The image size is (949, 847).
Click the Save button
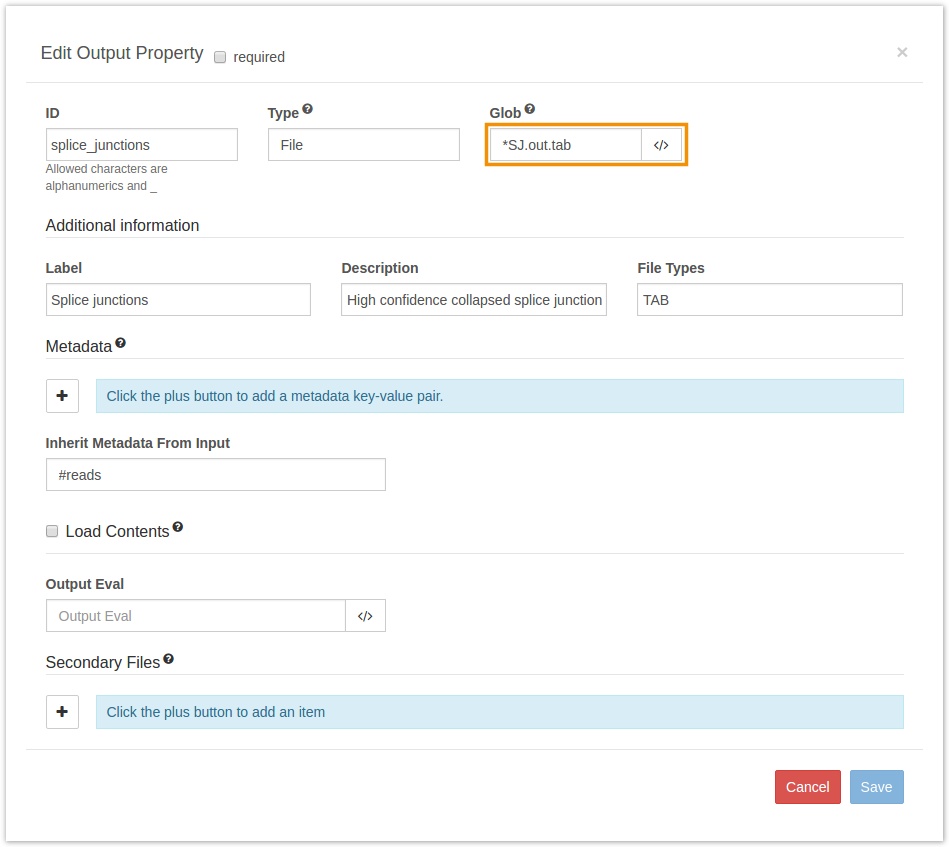[876, 787]
